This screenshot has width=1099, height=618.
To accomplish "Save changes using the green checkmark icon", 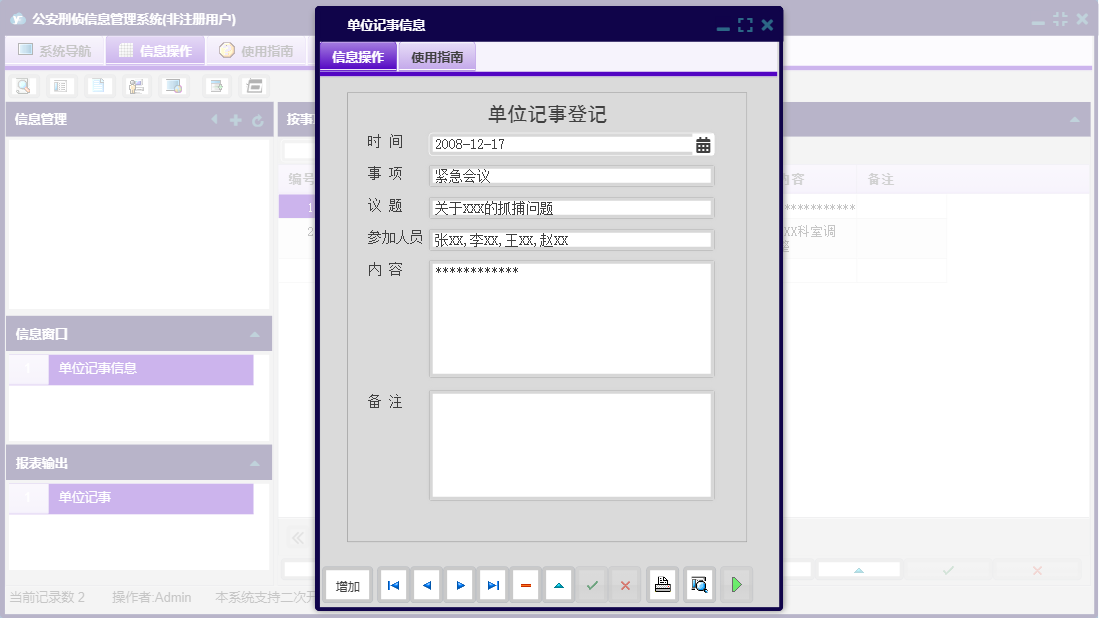I will tap(592, 585).
